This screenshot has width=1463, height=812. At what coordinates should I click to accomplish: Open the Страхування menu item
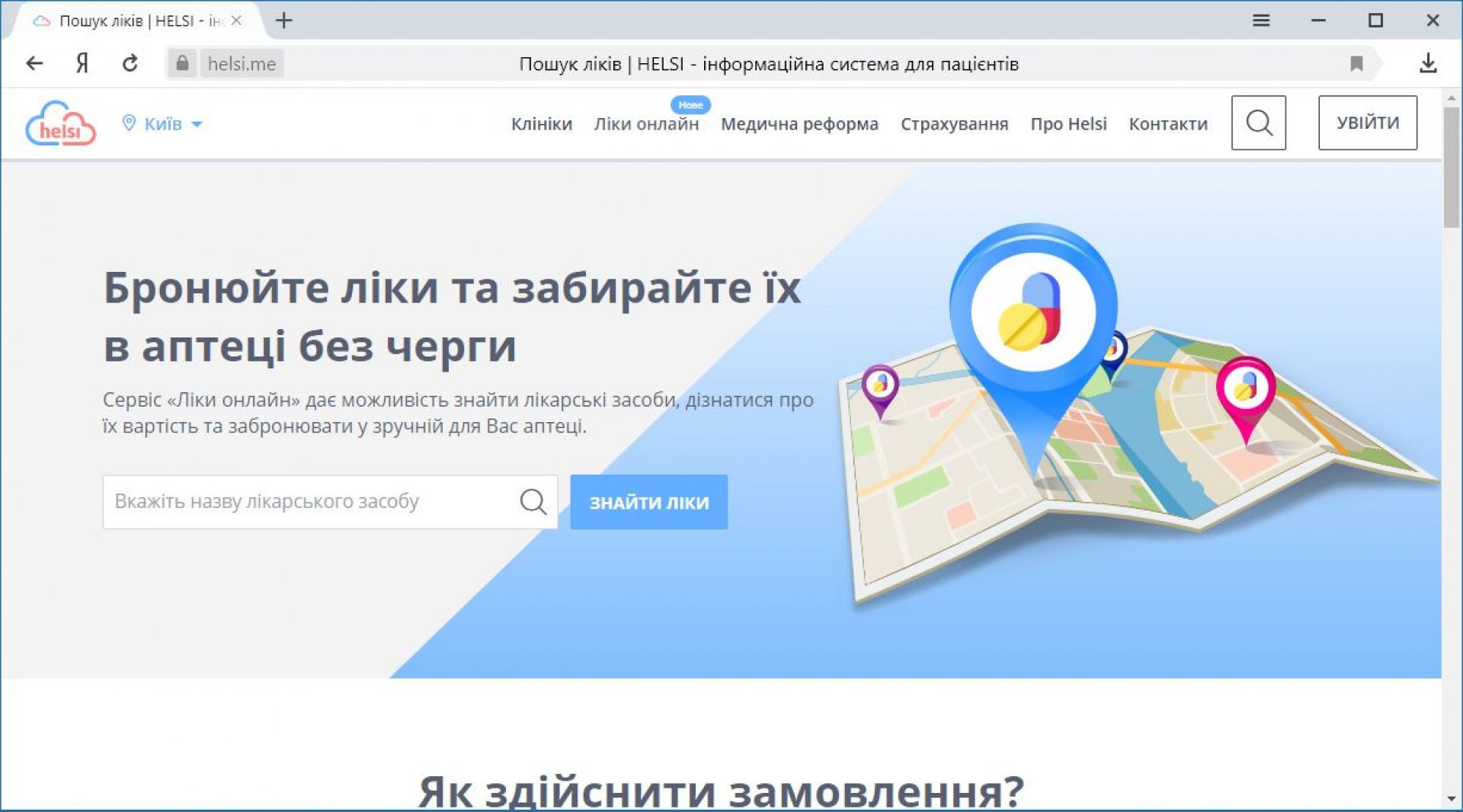tap(954, 124)
